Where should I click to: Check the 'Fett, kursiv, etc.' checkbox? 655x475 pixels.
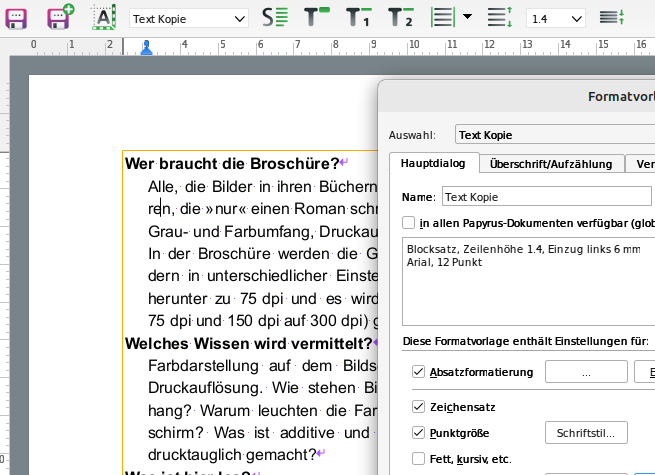(418, 459)
